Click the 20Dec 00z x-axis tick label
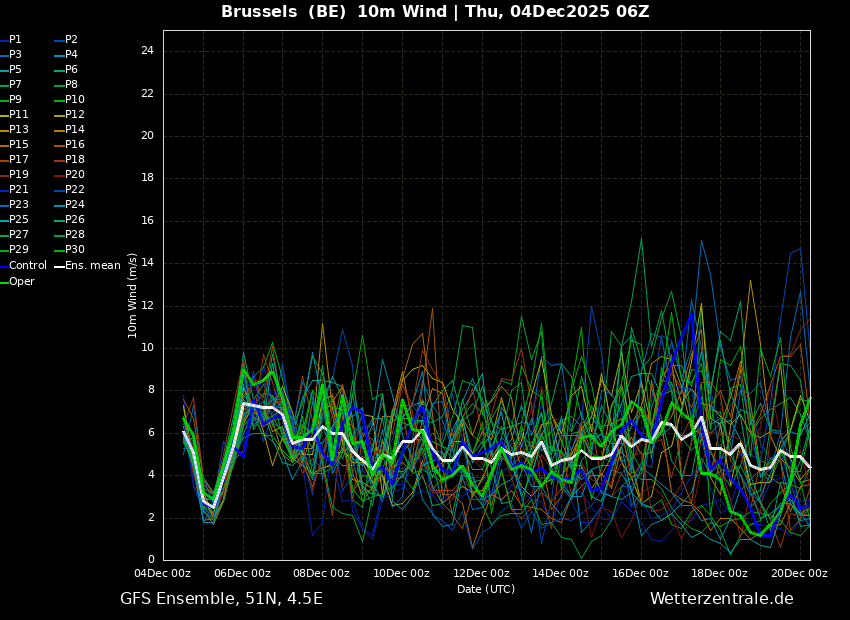The width and height of the screenshot is (850, 620). (x=799, y=574)
